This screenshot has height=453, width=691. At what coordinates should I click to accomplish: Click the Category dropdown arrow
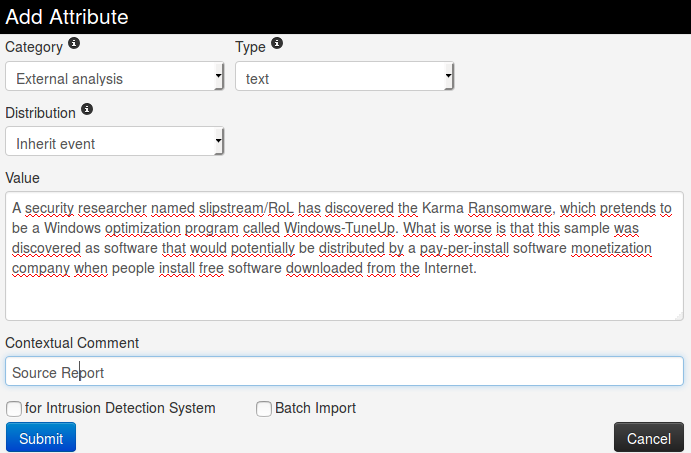point(218,76)
